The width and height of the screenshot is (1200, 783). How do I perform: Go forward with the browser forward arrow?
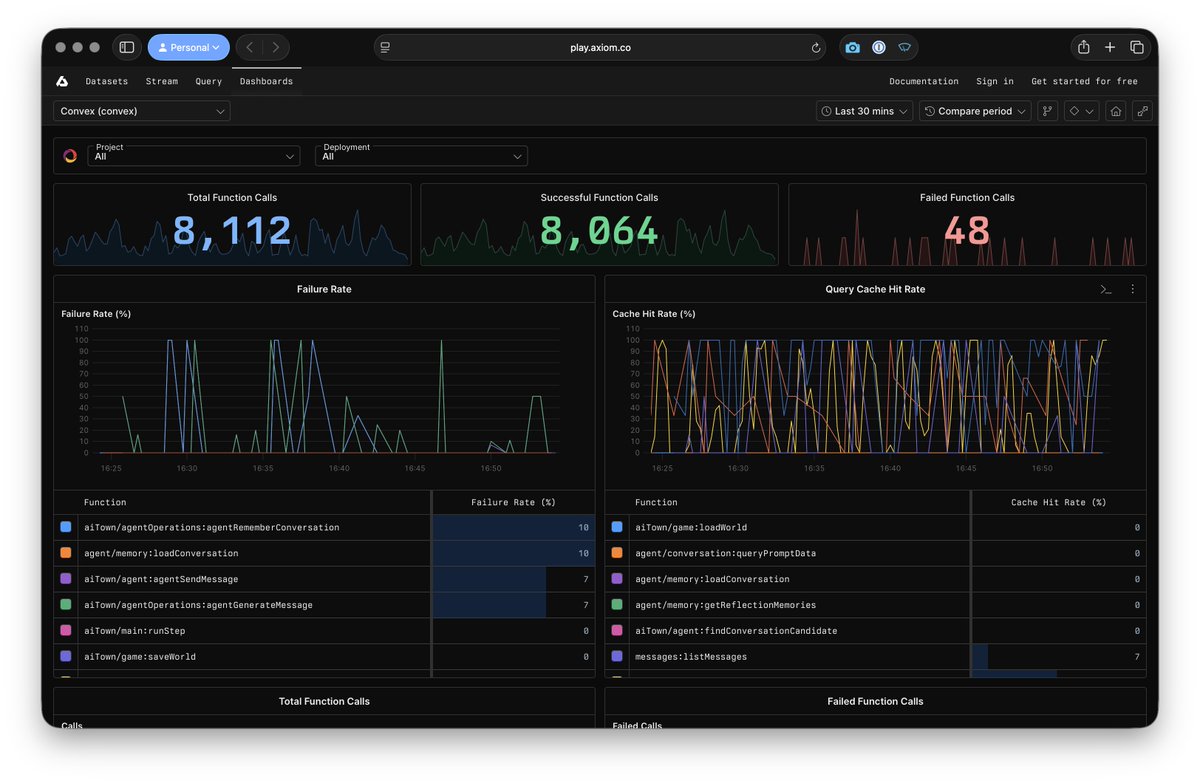[276, 47]
